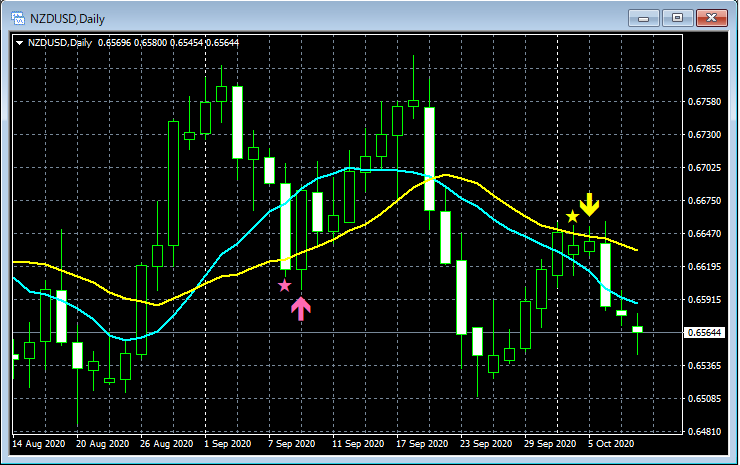
Task: Select the yellow star marker
Action: (572, 216)
